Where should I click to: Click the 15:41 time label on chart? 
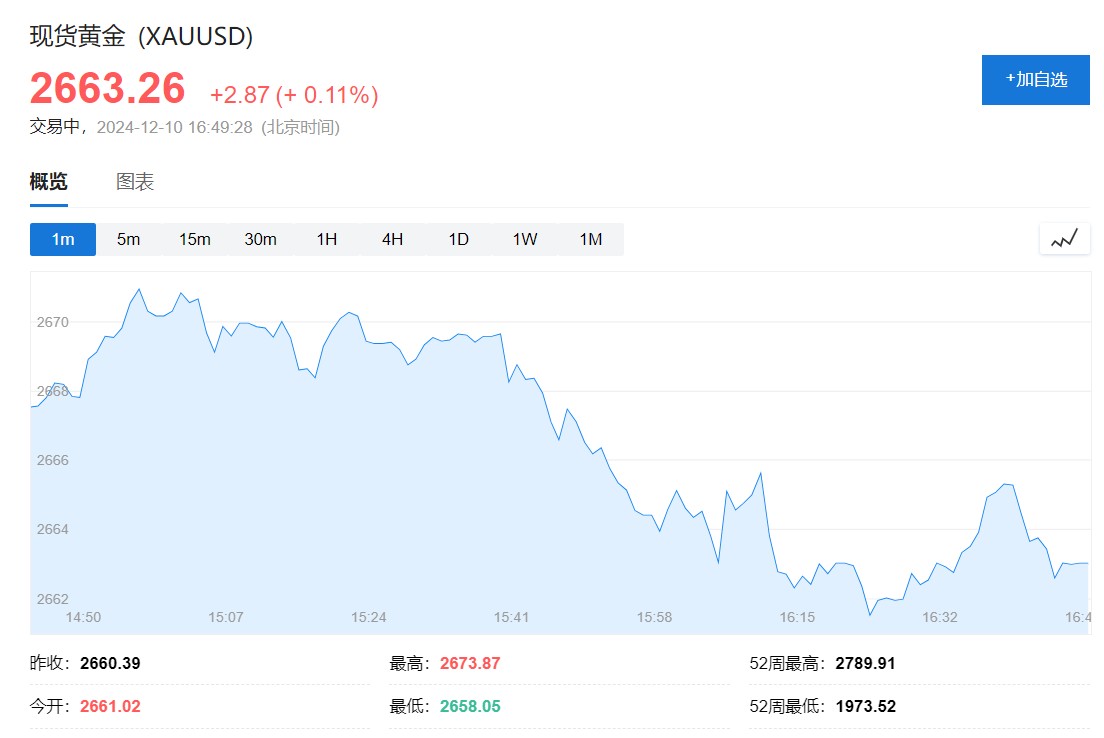511,617
